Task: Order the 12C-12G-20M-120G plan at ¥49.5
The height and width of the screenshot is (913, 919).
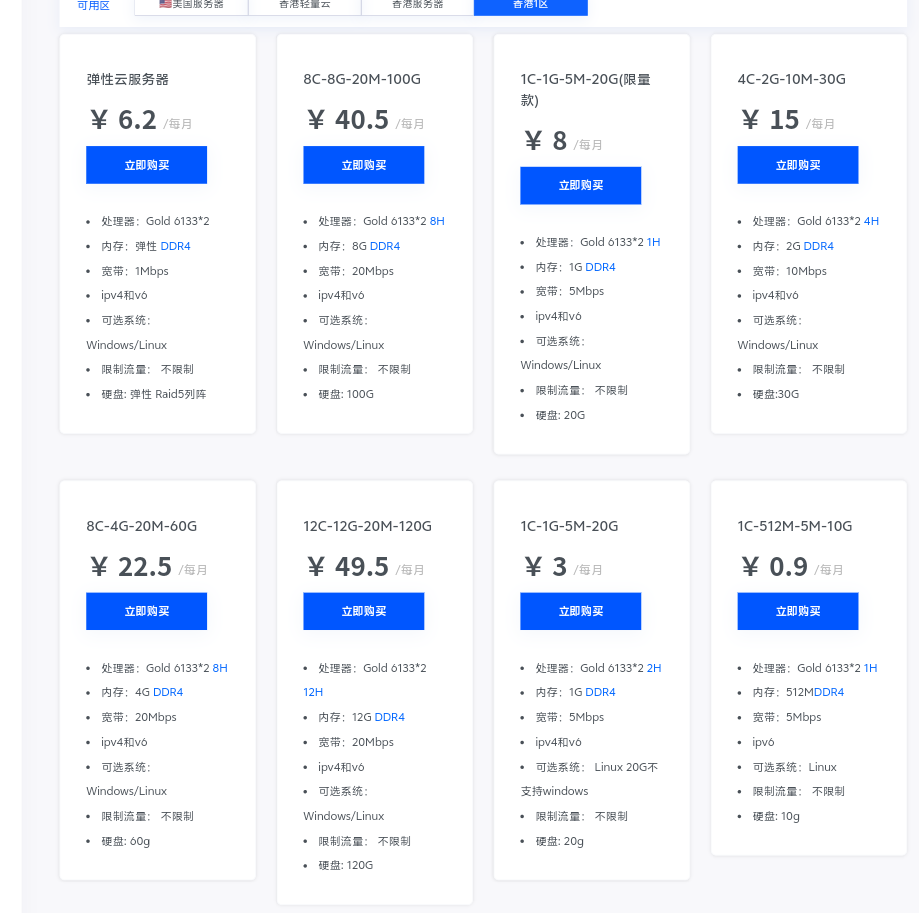Action: pyautogui.click(x=363, y=611)
